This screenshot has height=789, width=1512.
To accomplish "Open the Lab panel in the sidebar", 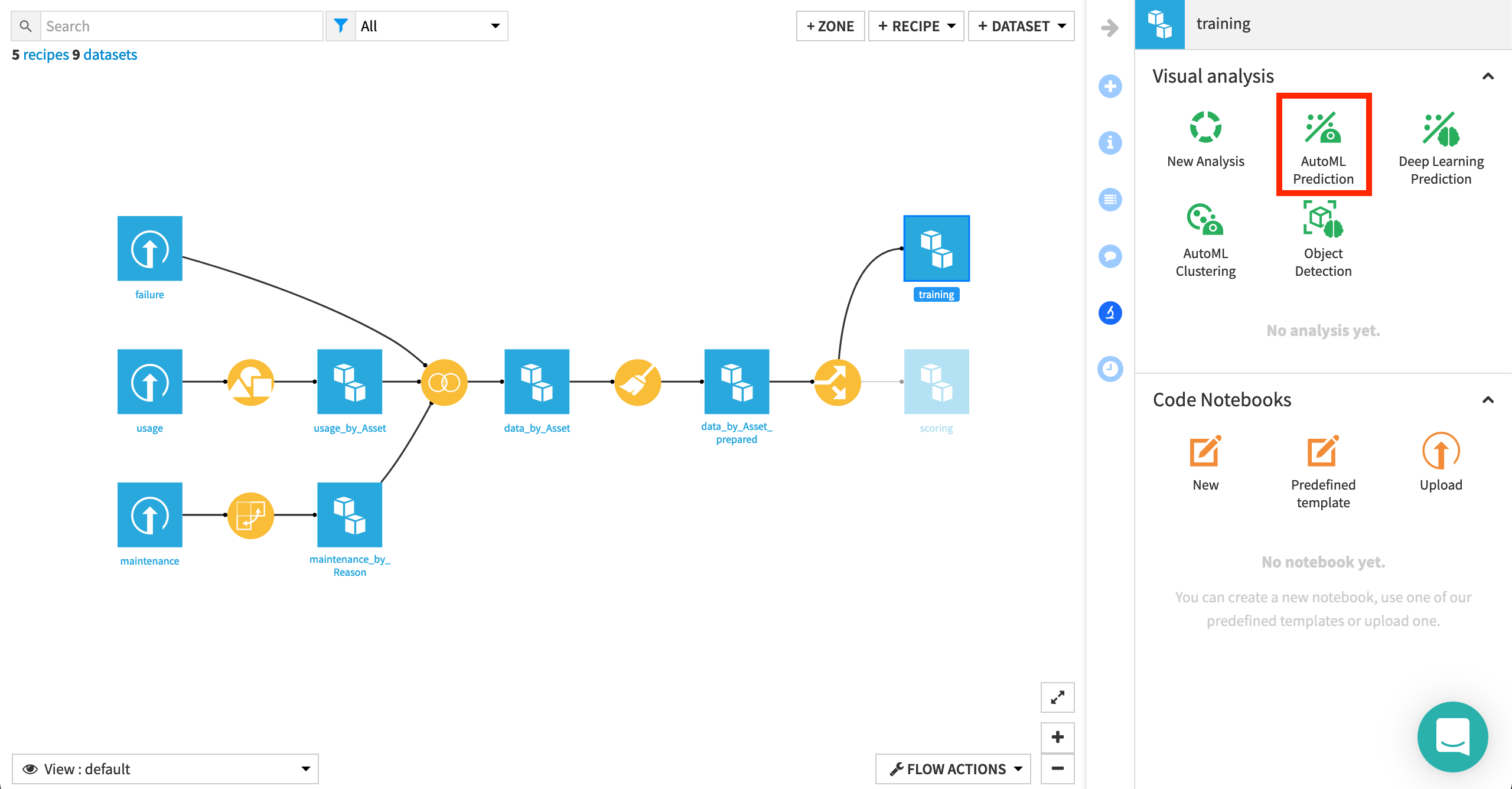I will (1110, 313).
